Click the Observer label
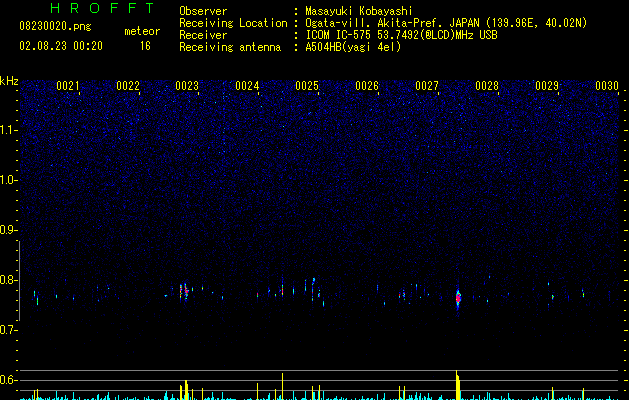The height and width of the screenshot is (400, 629). 203,11
